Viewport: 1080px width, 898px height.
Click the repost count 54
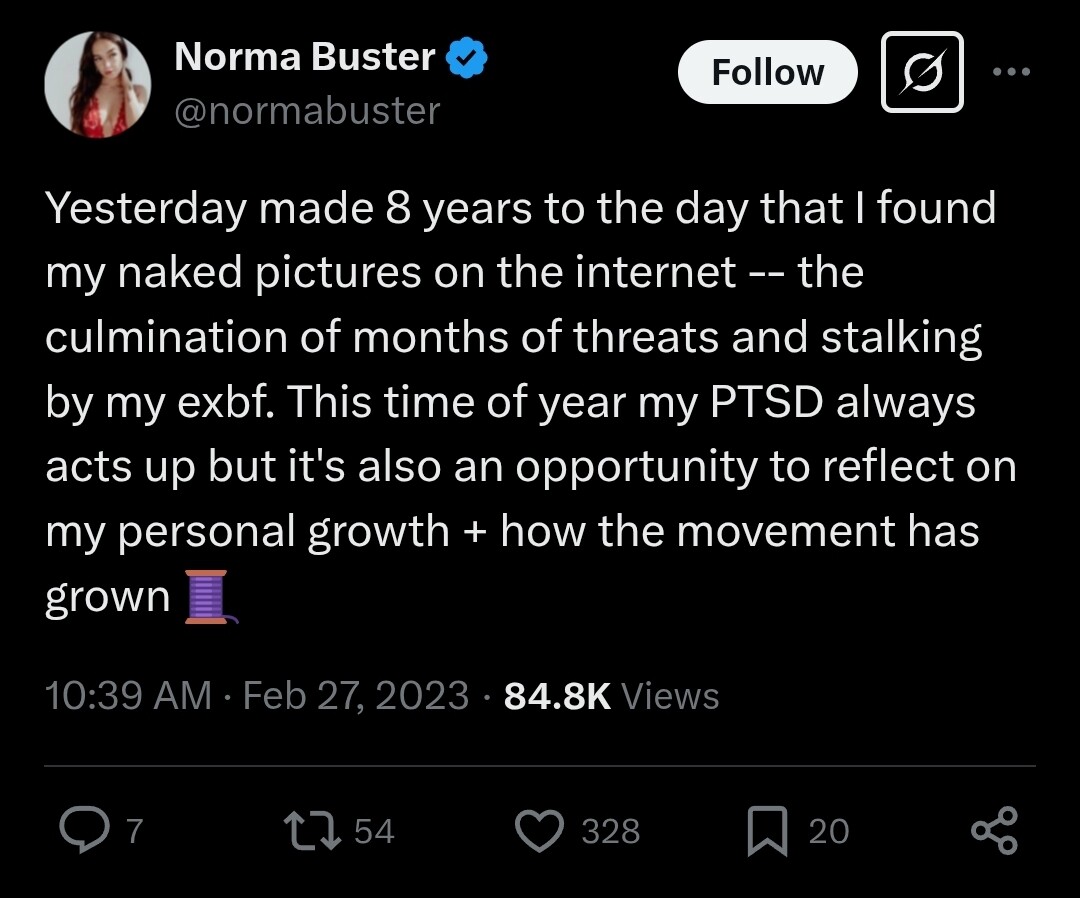pos(374,831)
